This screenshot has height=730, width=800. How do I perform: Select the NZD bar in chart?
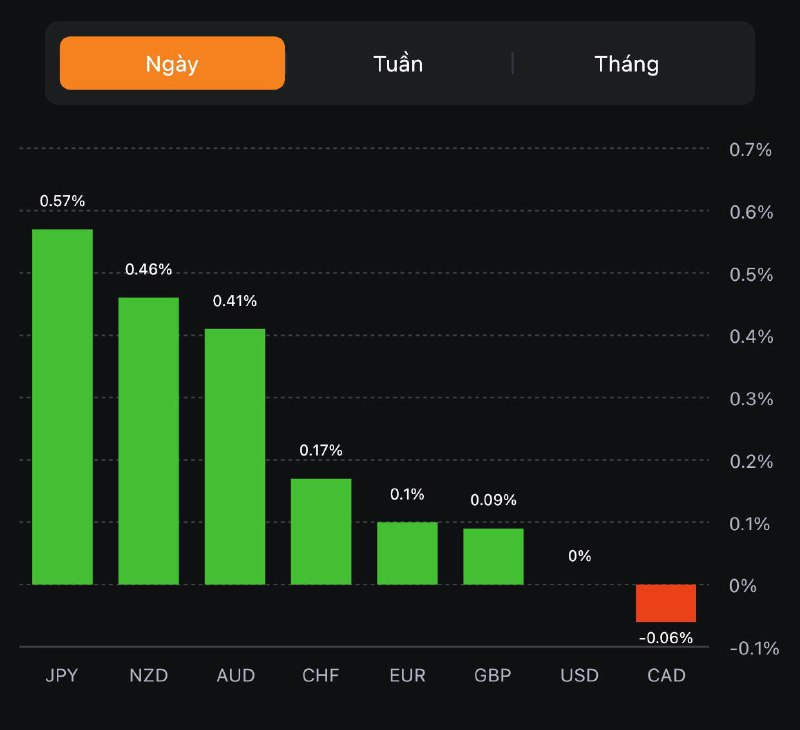[x=149, y=441]
